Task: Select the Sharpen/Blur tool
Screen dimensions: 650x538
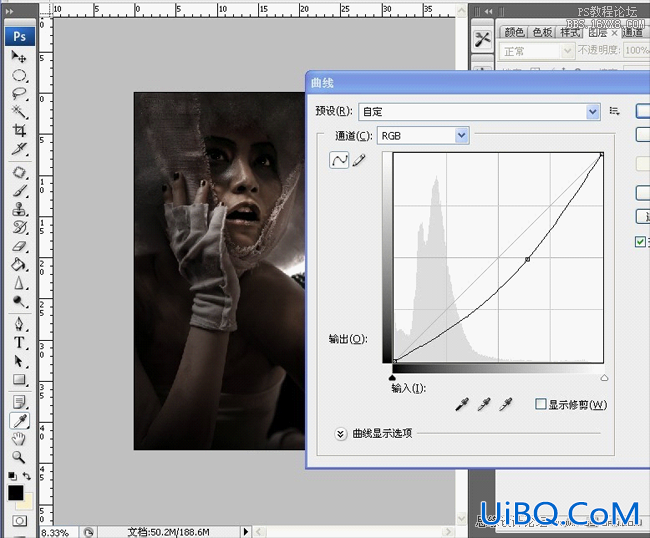Action: 19,283
